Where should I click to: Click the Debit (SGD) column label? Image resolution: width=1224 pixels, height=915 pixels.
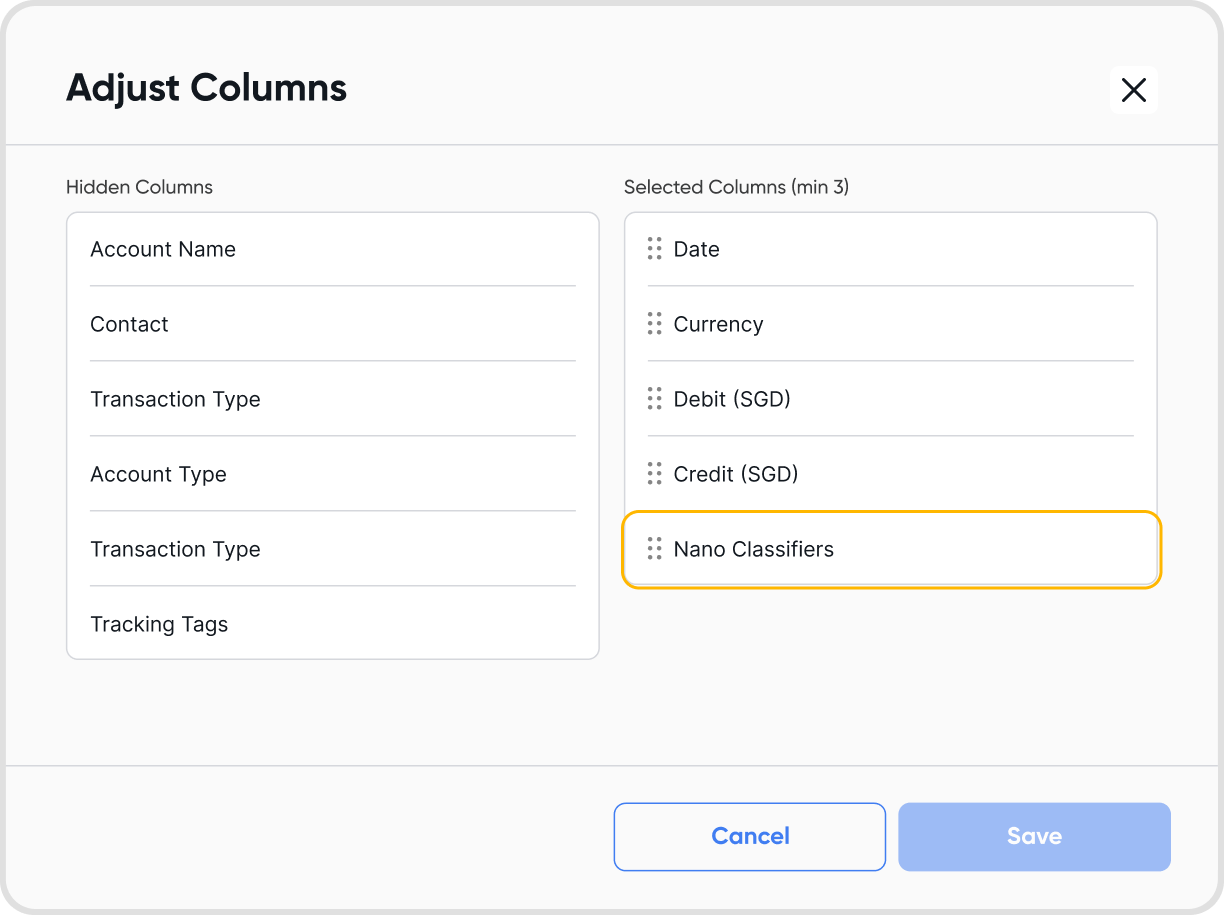(732, 399)
